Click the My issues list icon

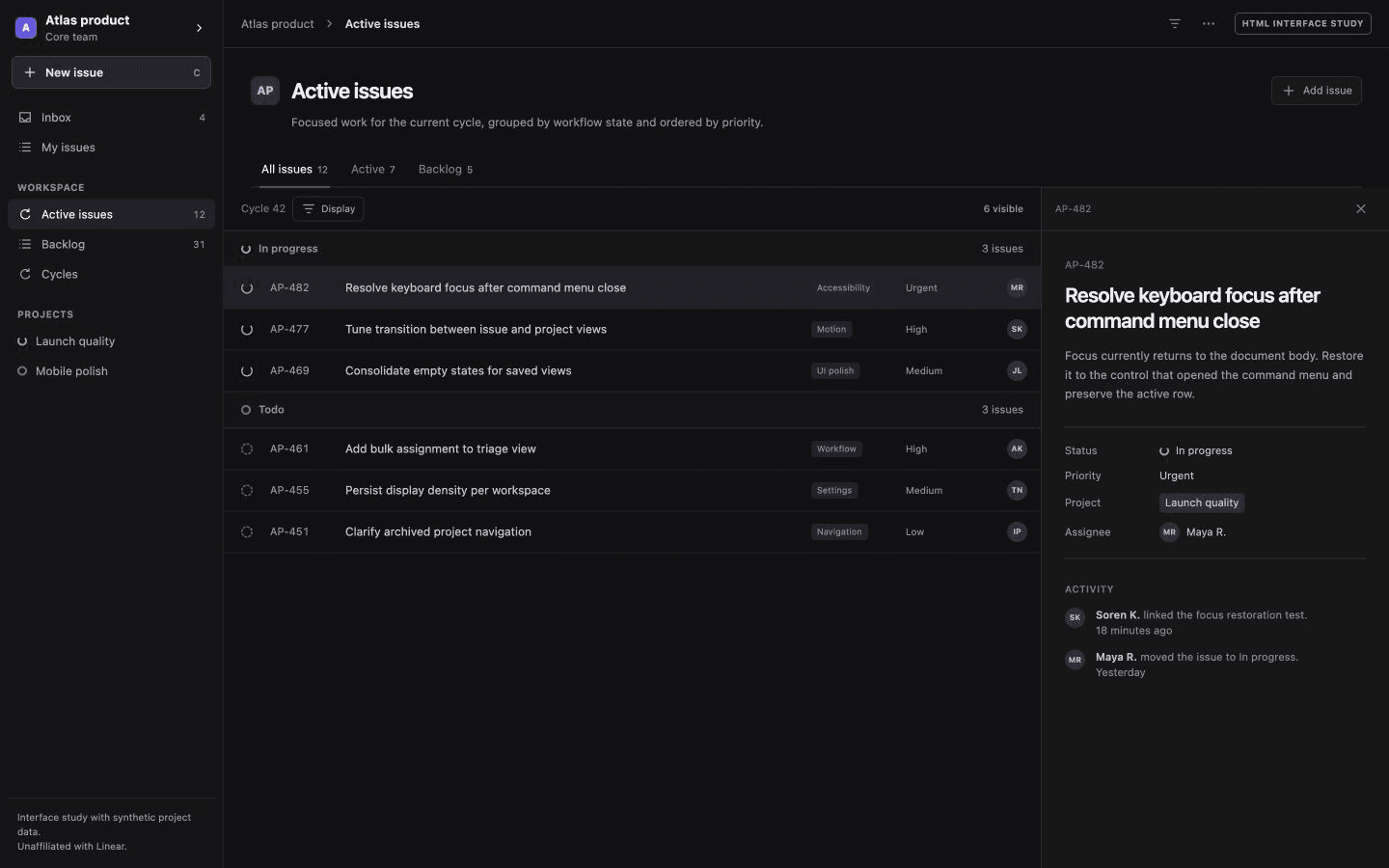(x=25, y=148)
